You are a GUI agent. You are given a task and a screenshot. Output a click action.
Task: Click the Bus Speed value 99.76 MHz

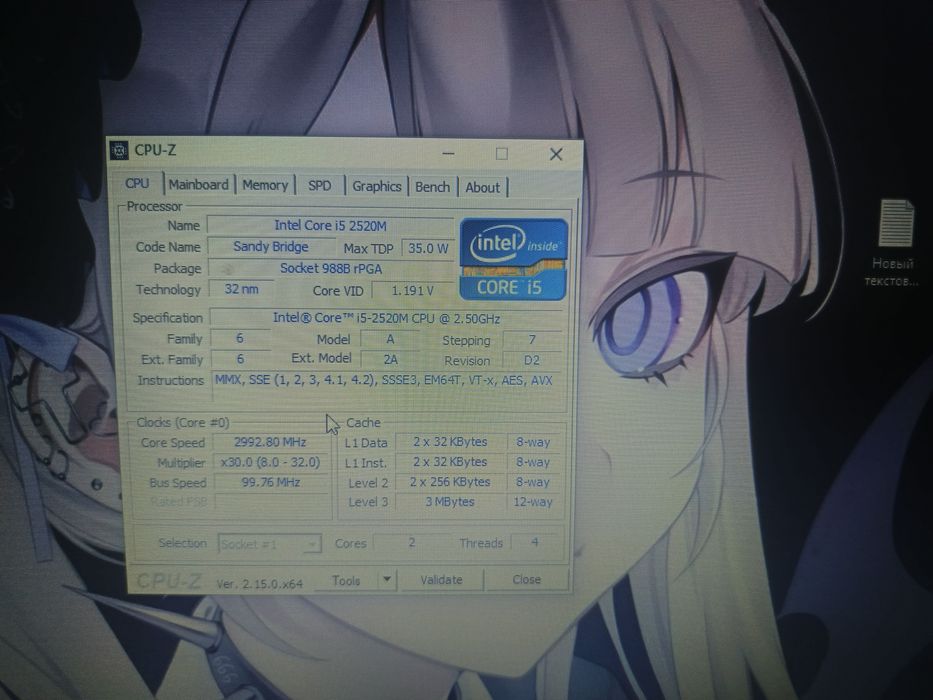(x=270, y=482)
